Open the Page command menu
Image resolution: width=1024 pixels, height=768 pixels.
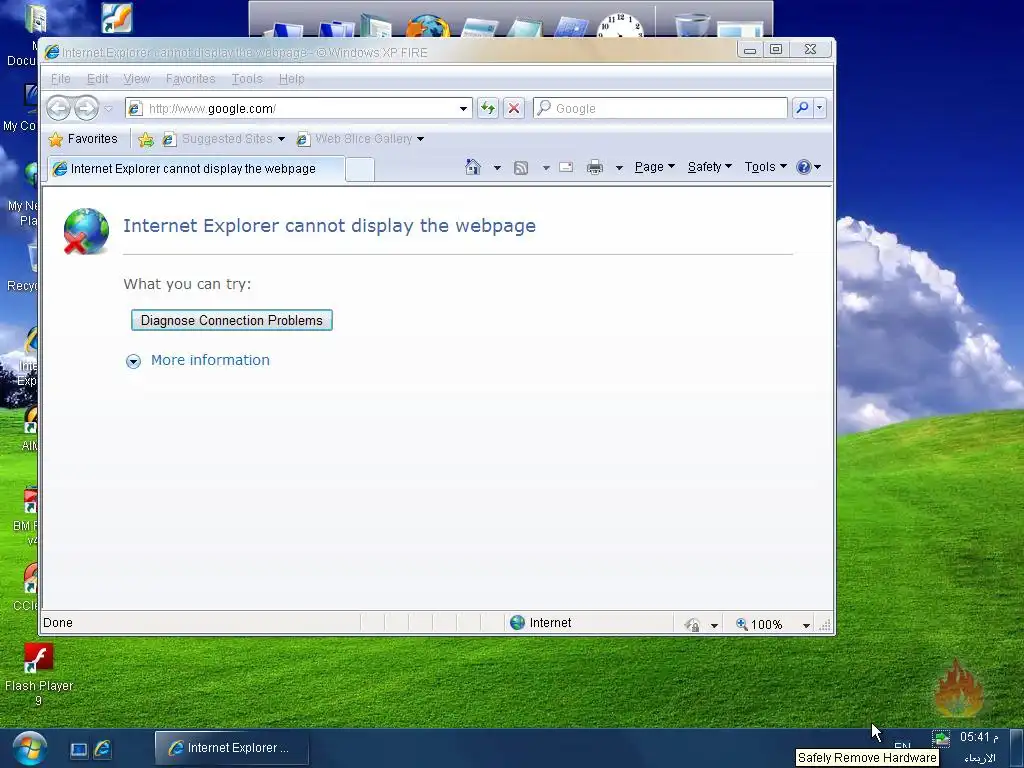pos(654,167)
